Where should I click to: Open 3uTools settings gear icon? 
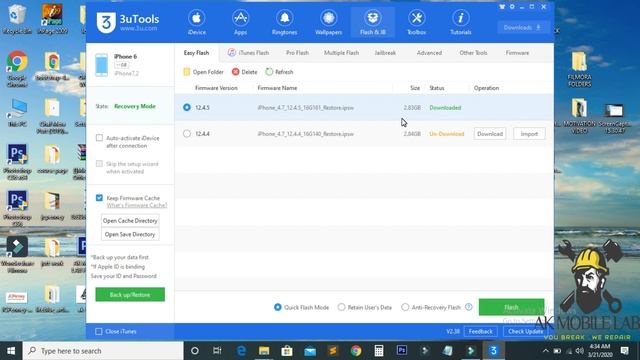[x=512, y=7]
